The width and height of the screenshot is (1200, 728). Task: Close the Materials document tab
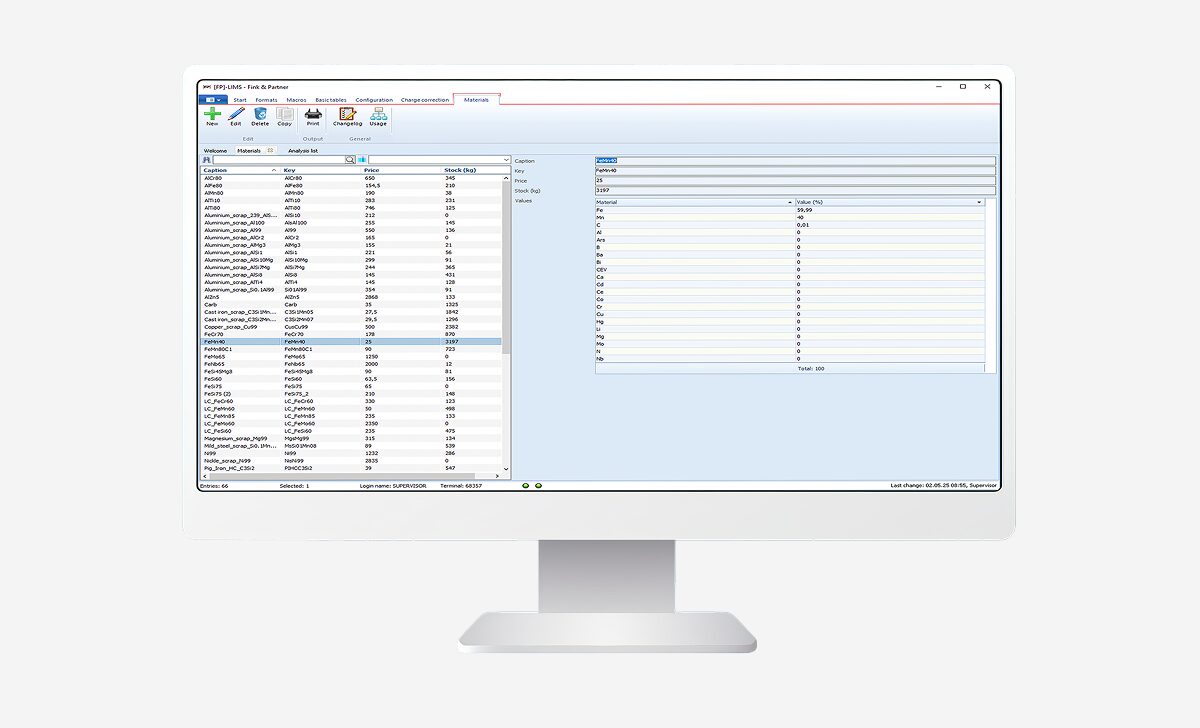[x=270, y=151]
